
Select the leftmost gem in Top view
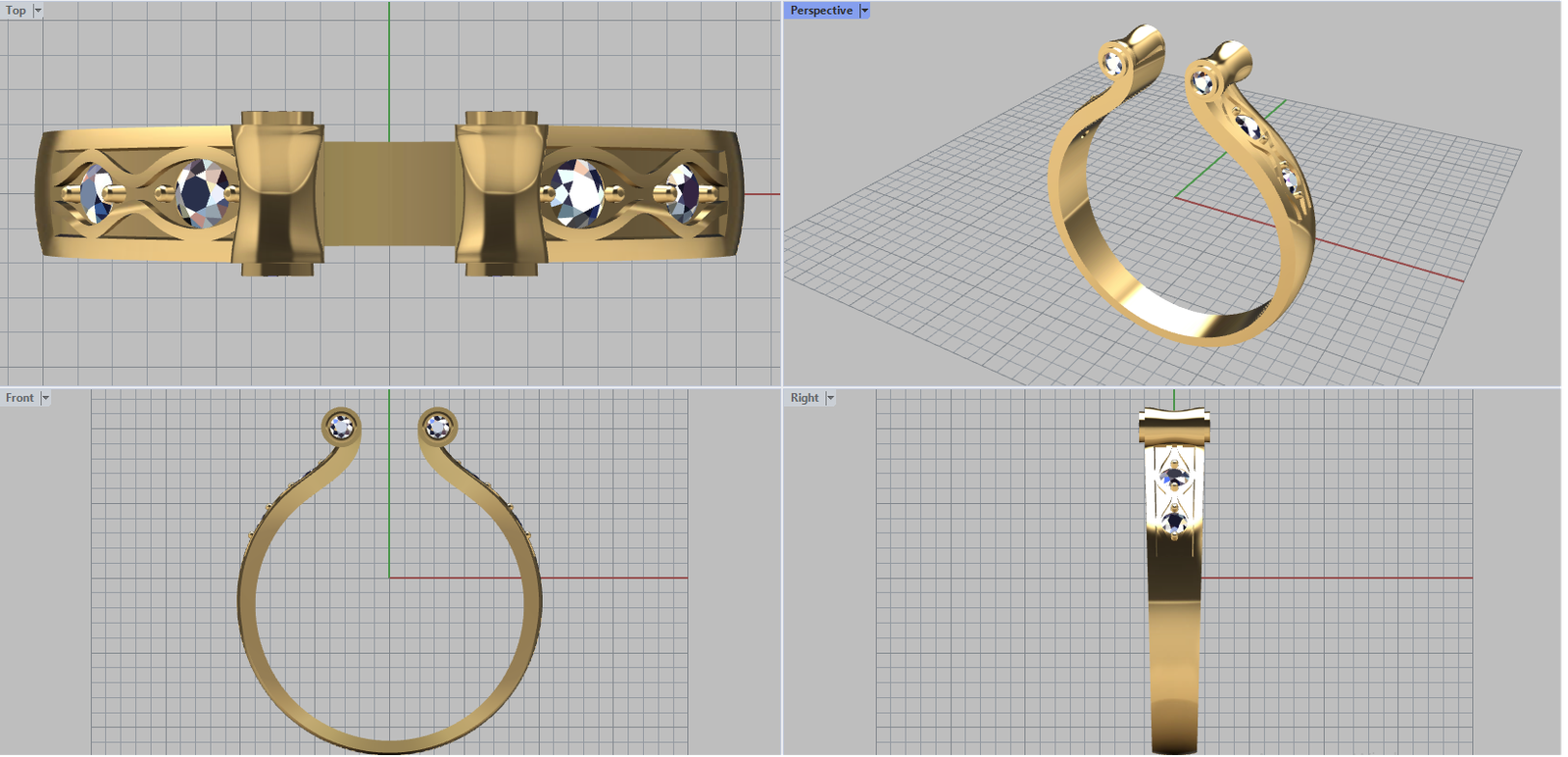coord(94,192)
